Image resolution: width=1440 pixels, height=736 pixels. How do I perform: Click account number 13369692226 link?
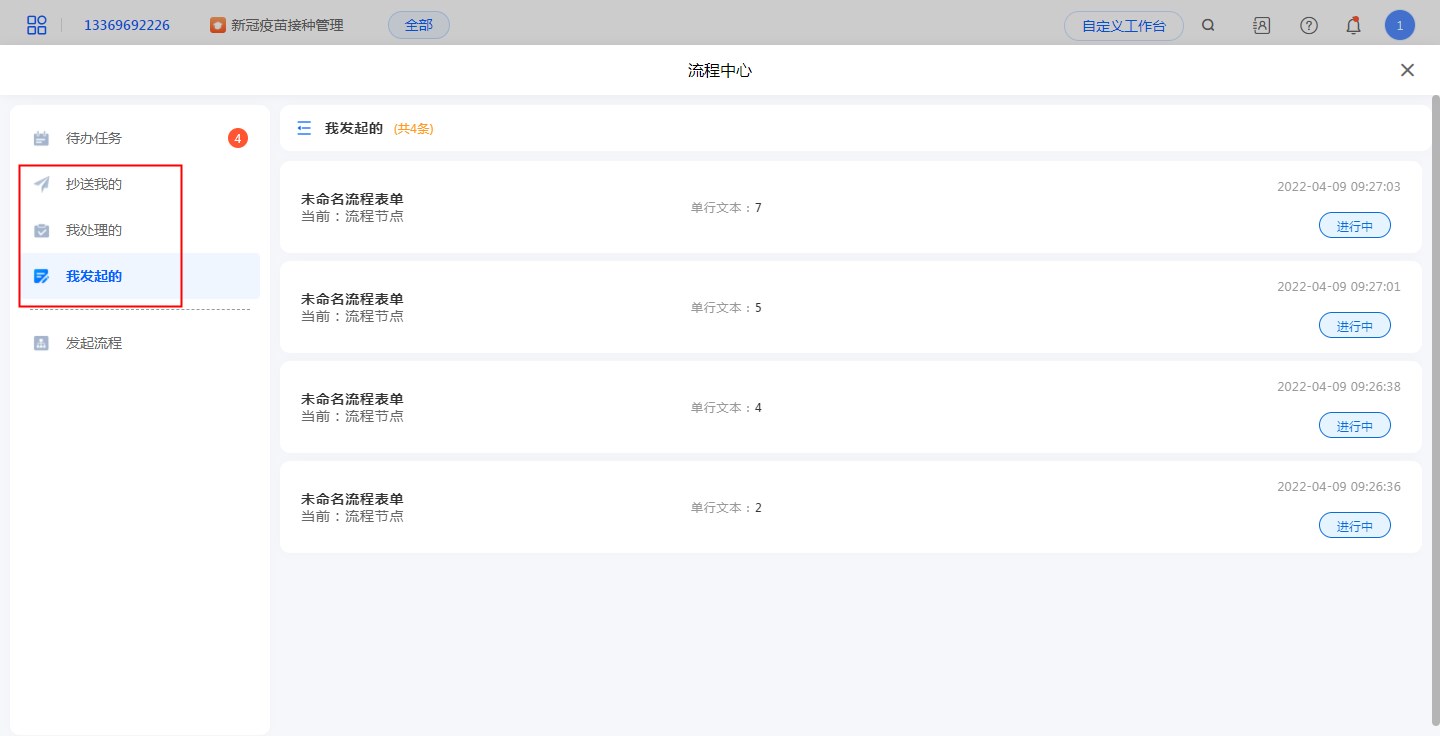(x=126, y=26)
